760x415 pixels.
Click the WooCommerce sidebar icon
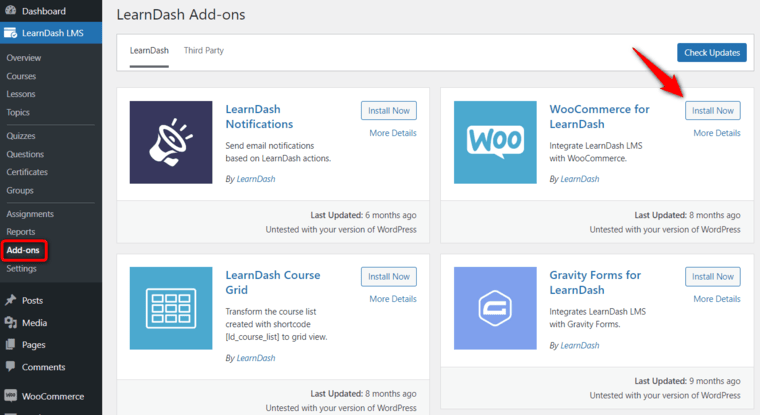[10, 396]
